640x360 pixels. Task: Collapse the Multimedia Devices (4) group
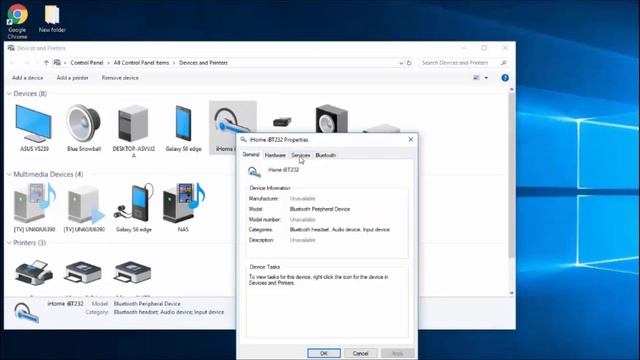click(9, 174)
